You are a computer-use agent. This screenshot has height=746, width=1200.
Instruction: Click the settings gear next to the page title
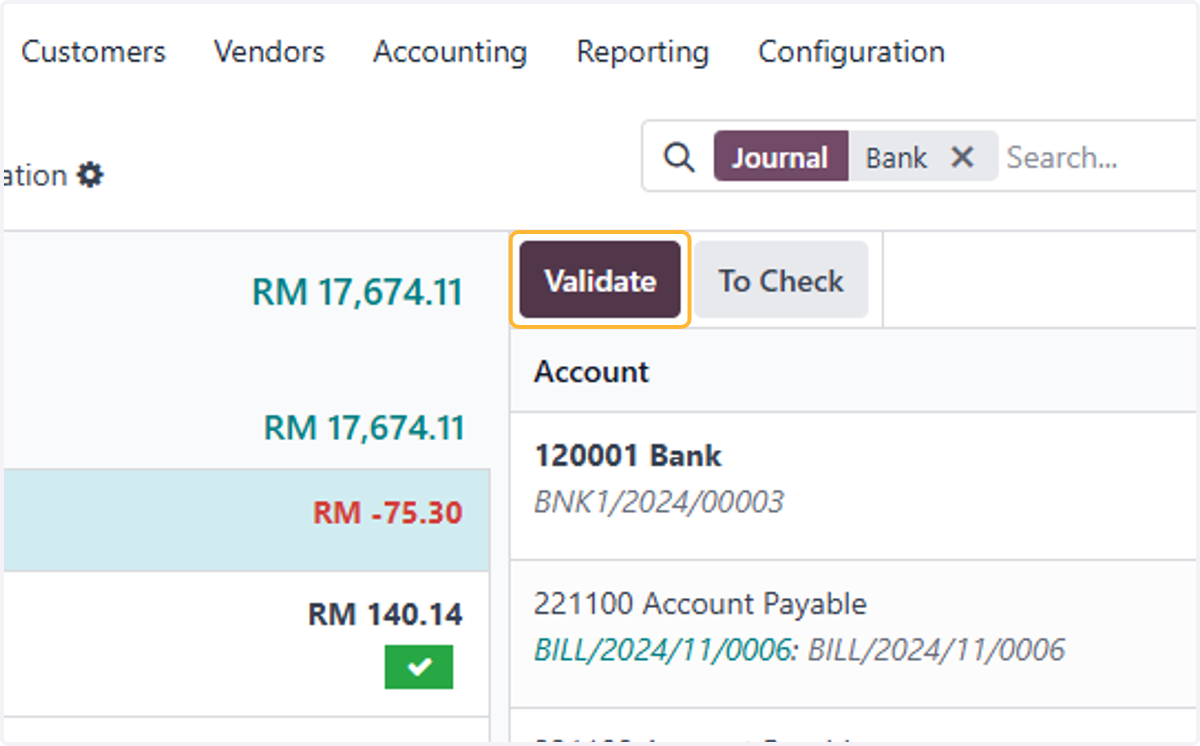coord(90,176)
